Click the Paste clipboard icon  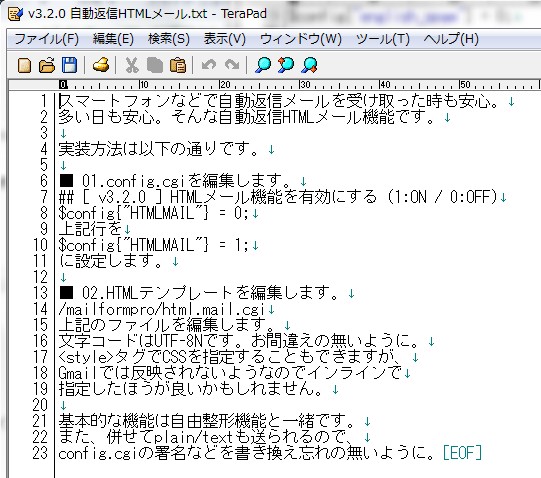pos(178,65)
